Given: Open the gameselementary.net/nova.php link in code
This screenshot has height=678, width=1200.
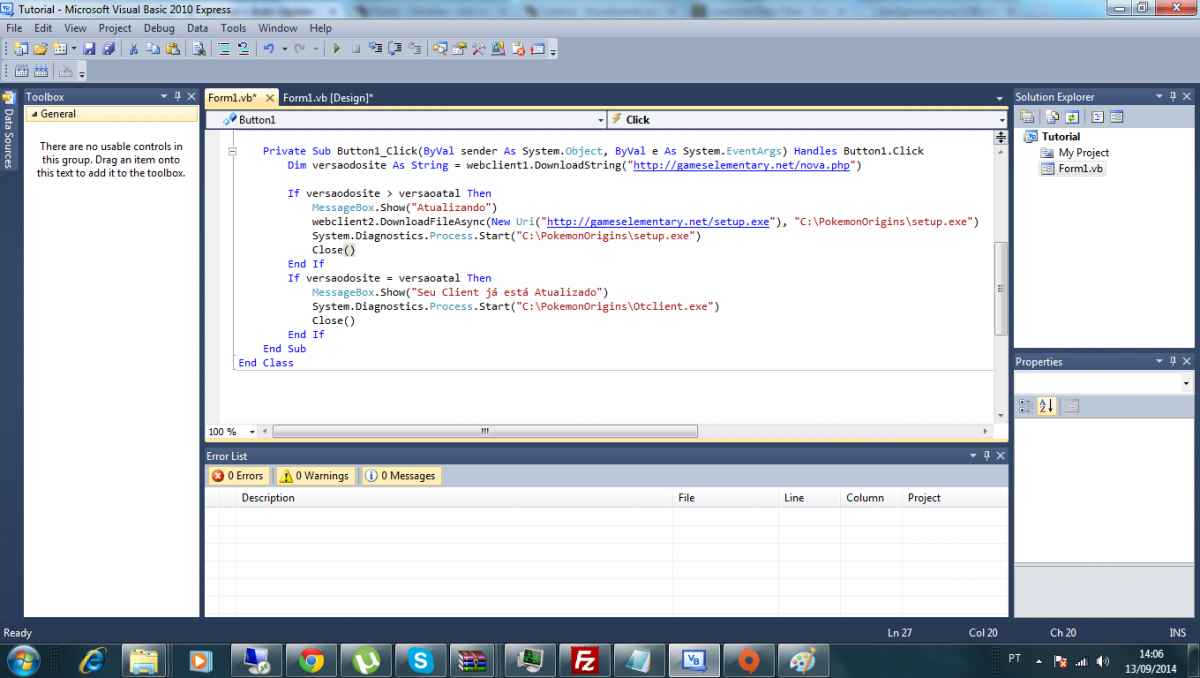Looking at the screenshot, I should [x=741, y=165].
